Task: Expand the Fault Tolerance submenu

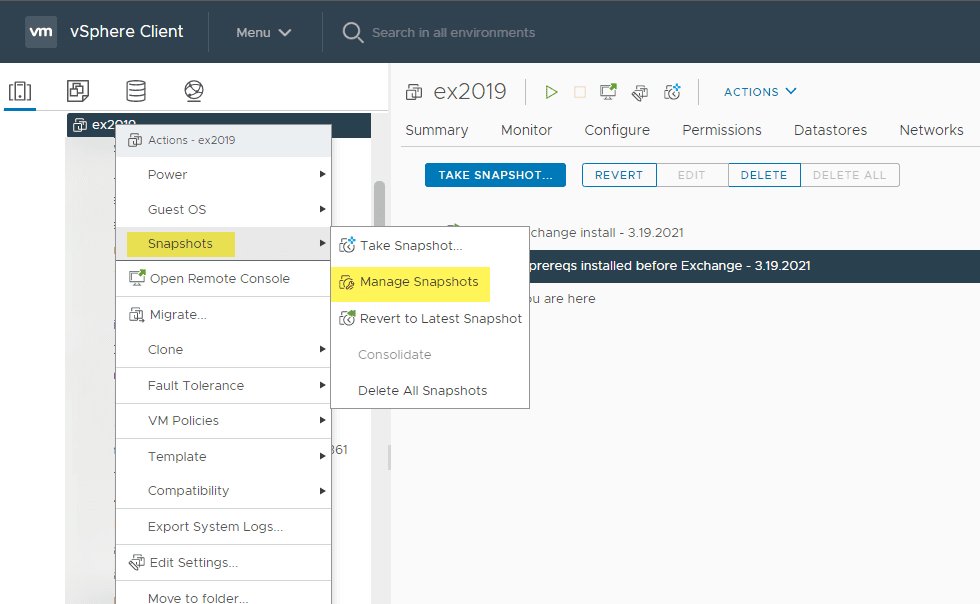Action: 223,386
